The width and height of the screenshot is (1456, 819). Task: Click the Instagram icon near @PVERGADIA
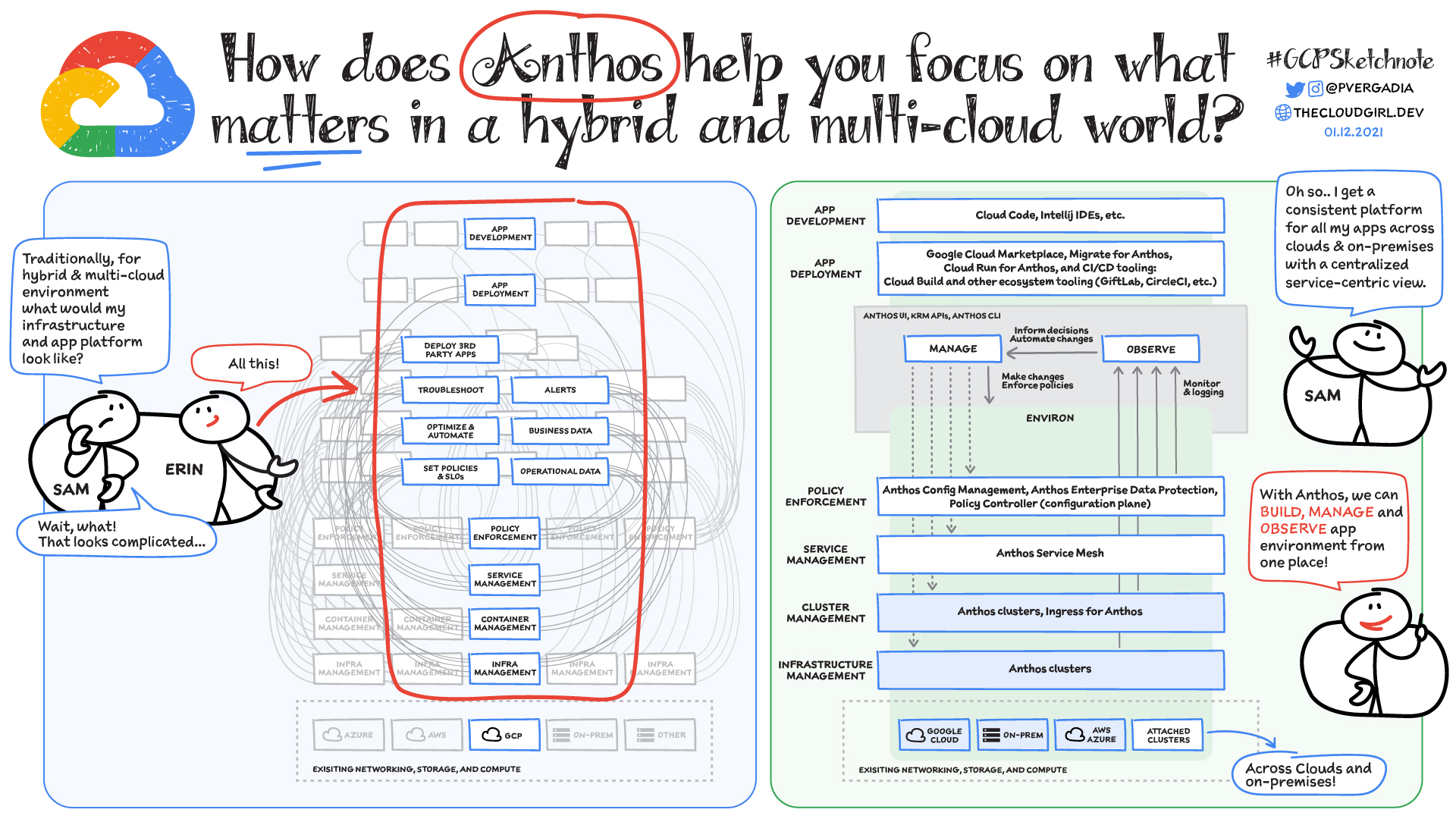click(1316, 89)
